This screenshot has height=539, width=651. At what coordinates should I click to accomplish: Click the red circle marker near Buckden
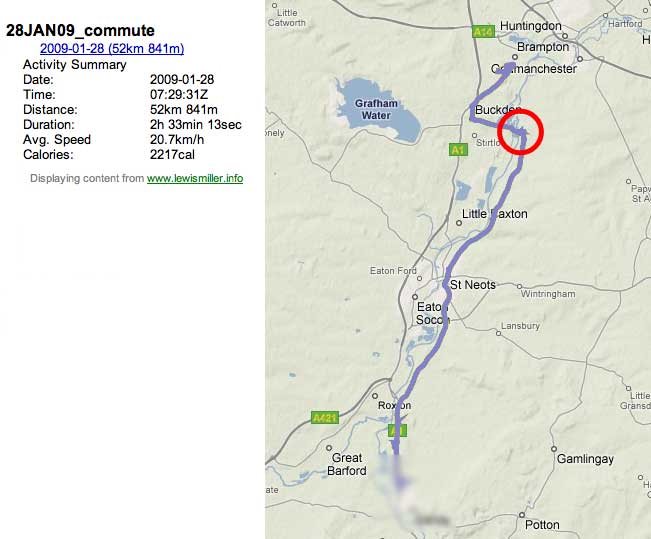[520, 132]
